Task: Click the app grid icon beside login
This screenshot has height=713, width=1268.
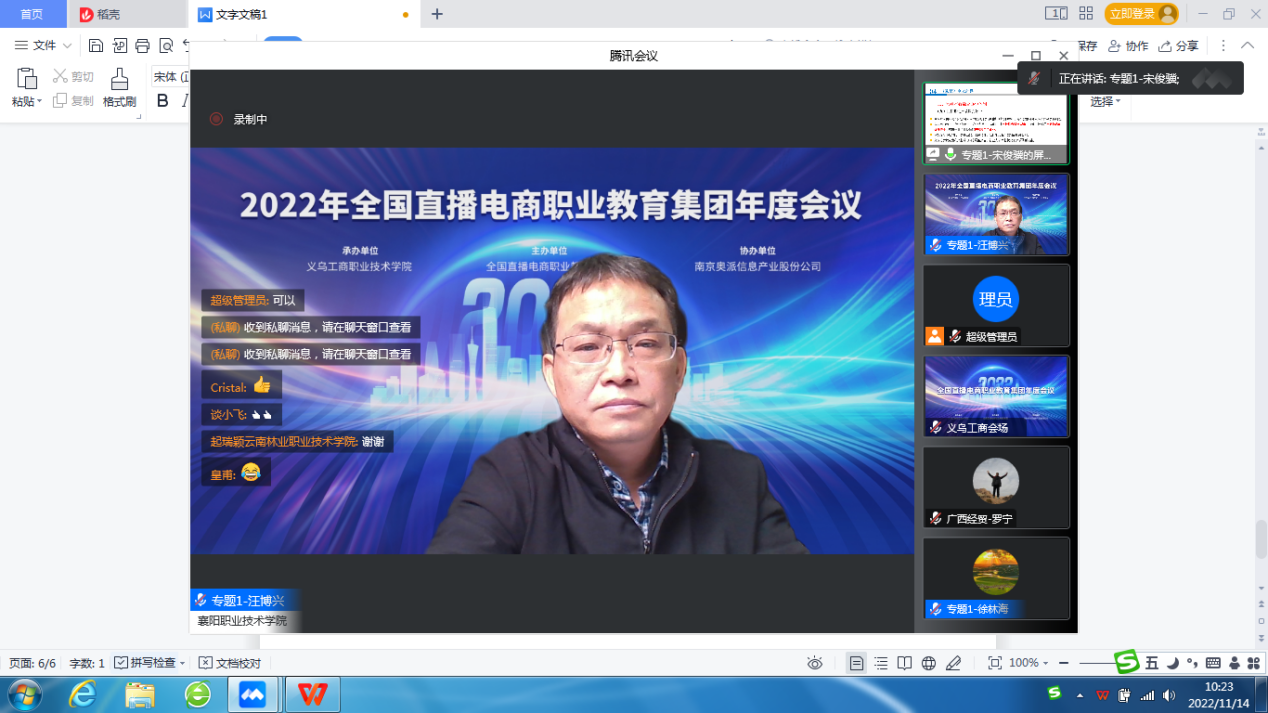Action: [1086, 14]
